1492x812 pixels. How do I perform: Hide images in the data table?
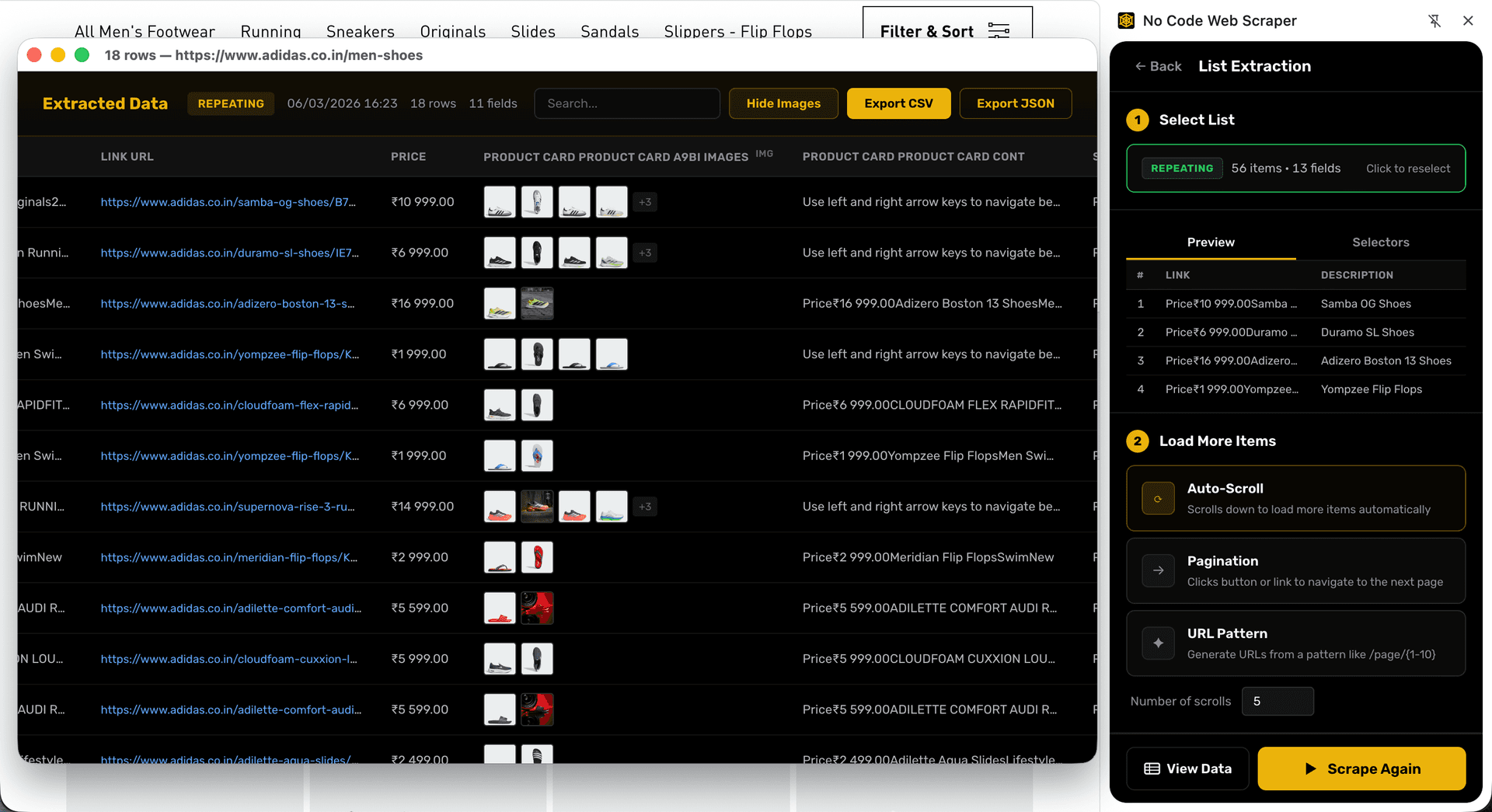783,103
